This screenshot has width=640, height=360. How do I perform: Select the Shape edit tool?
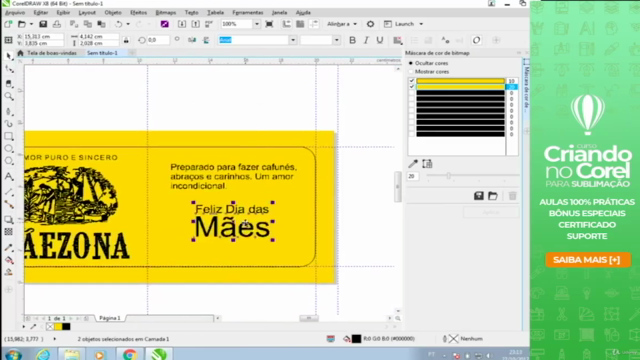[9, 69]
